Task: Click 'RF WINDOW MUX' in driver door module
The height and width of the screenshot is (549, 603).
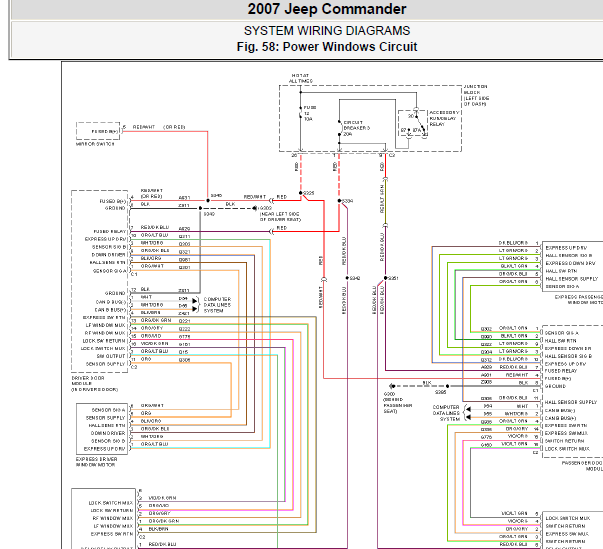Action: [x=105, y=333]
